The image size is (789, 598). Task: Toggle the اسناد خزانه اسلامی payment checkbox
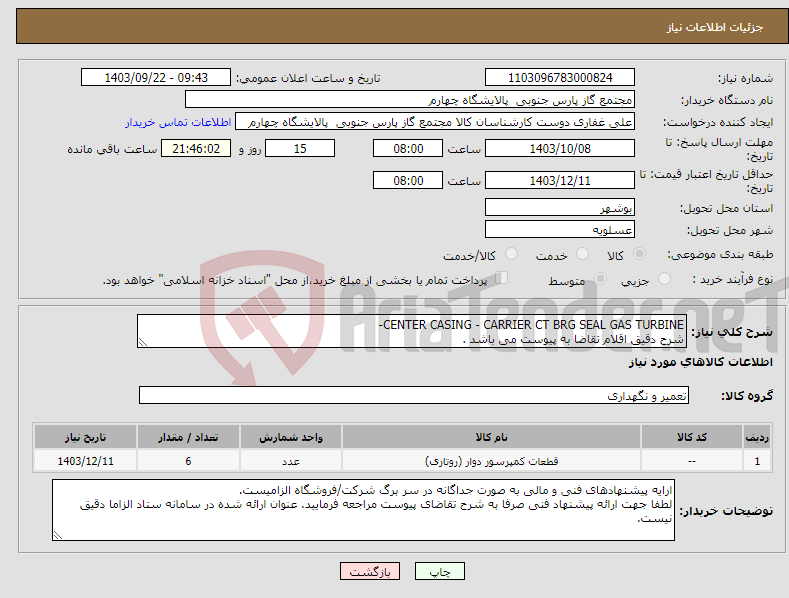coord(502,278)
